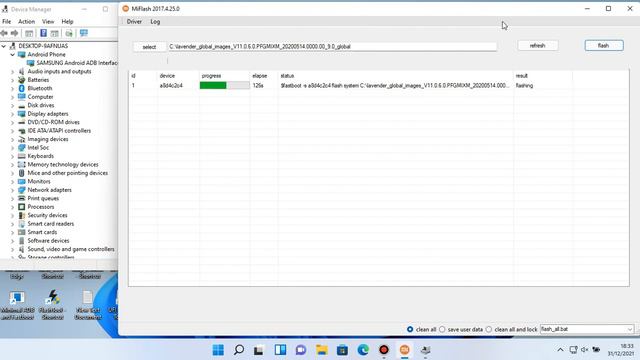Image resolution: width=640 pixels, height=360 pixels.
Task: Expand the Disk drives category arrow
Action: pyautogui.click(x=13, y=105)
